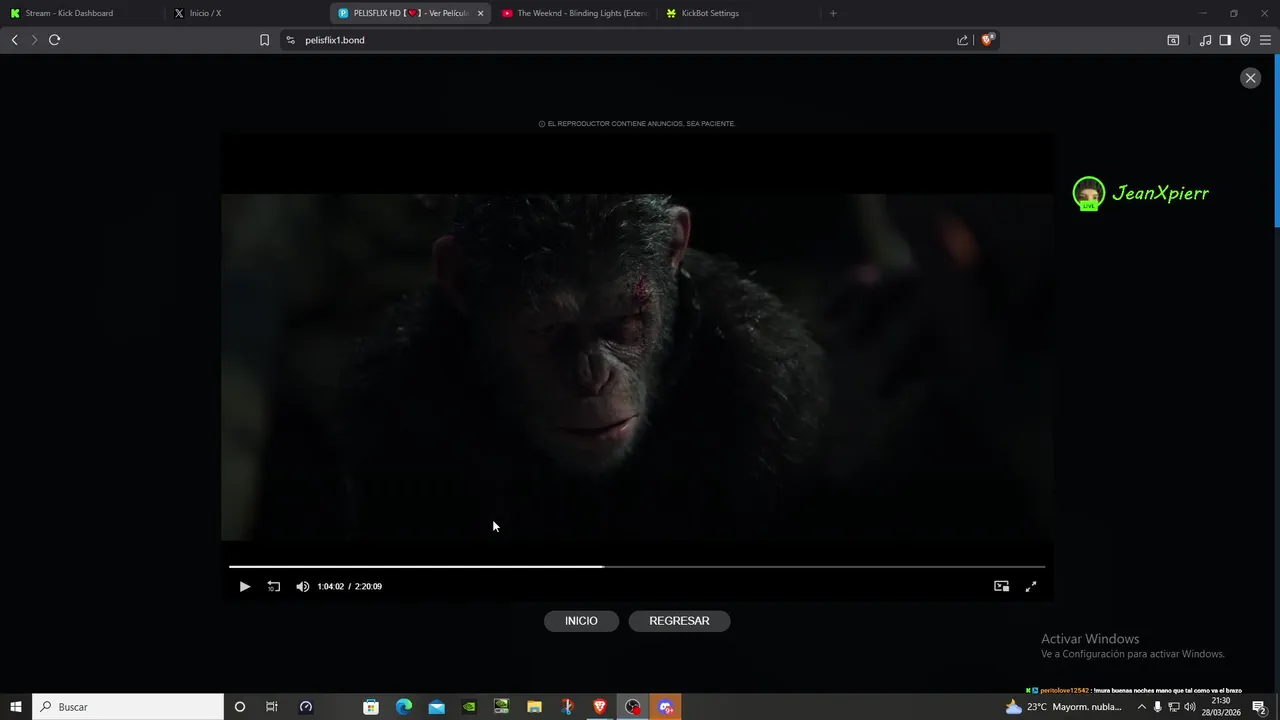
Task: Enable picture-in-picture mode in player
Action: [1001, 587]
